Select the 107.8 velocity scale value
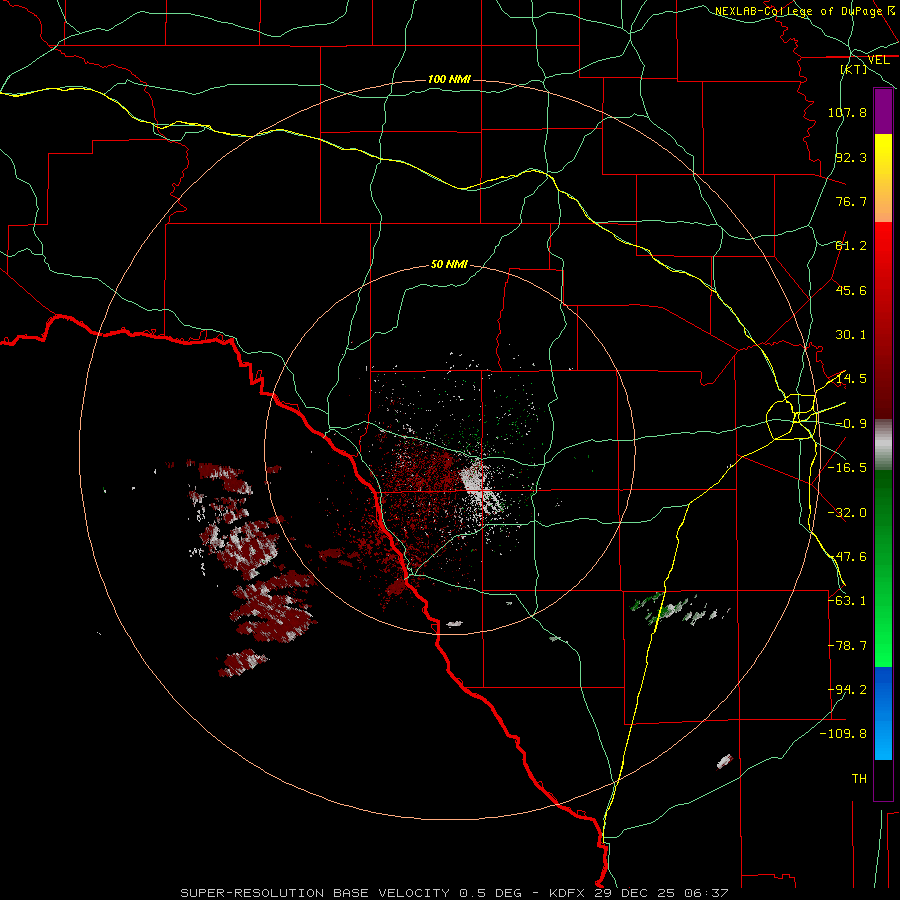Image resolution: width=900 pixels, height=900 pixels. click(847, 112)
